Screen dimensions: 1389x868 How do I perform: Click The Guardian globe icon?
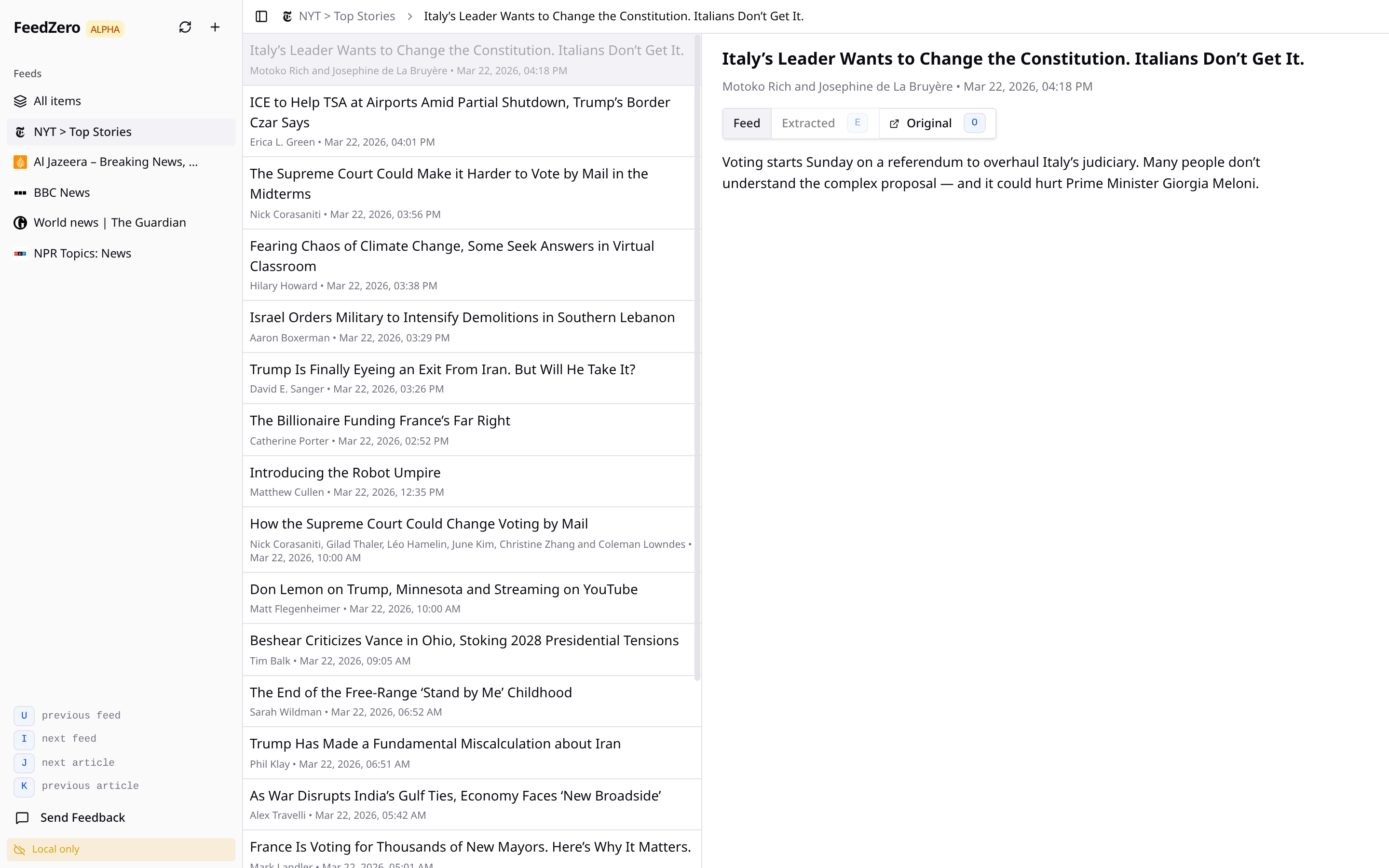tap(20, 222)
